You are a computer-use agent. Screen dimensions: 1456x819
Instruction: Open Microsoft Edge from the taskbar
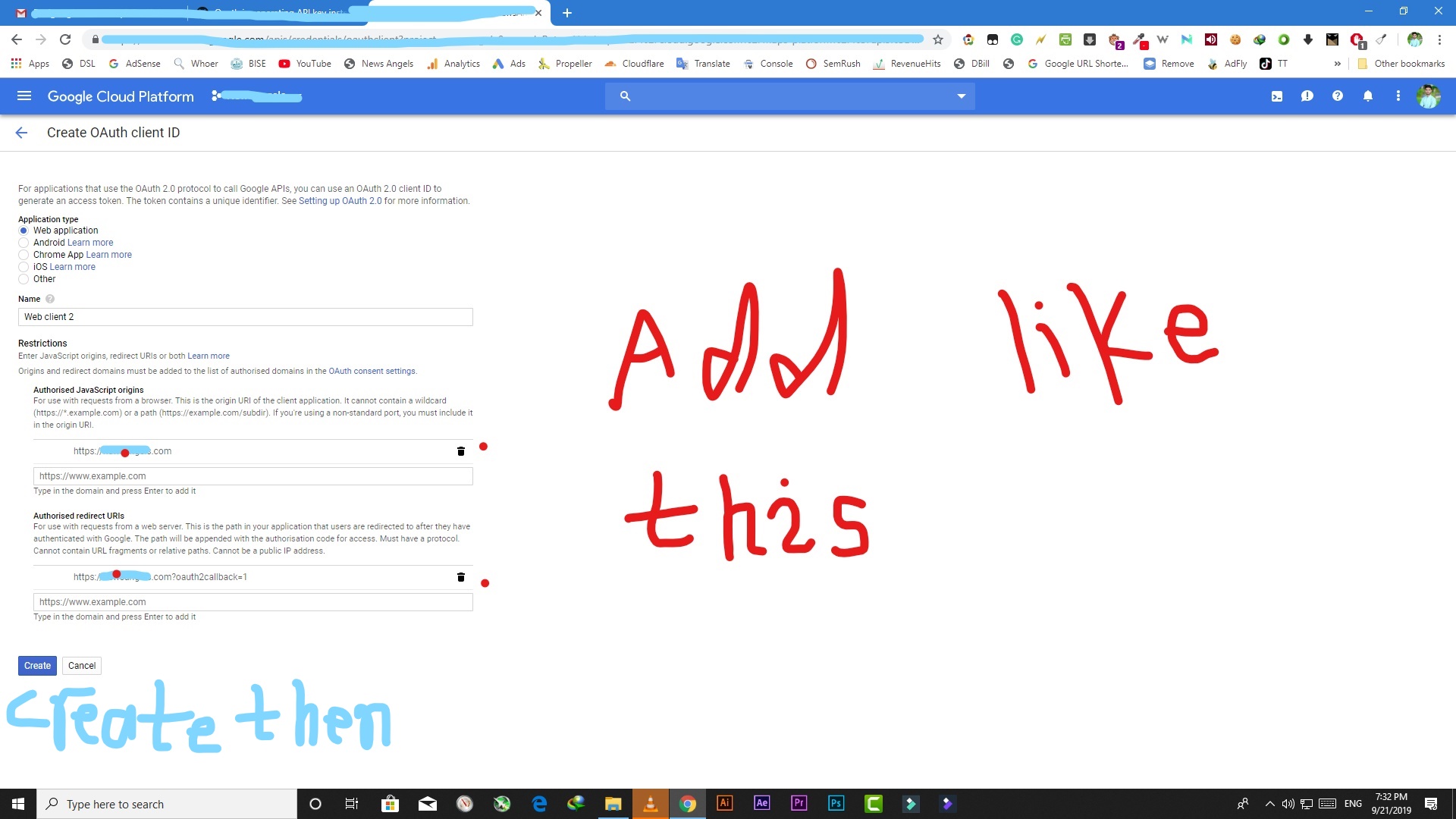point(539,804)
